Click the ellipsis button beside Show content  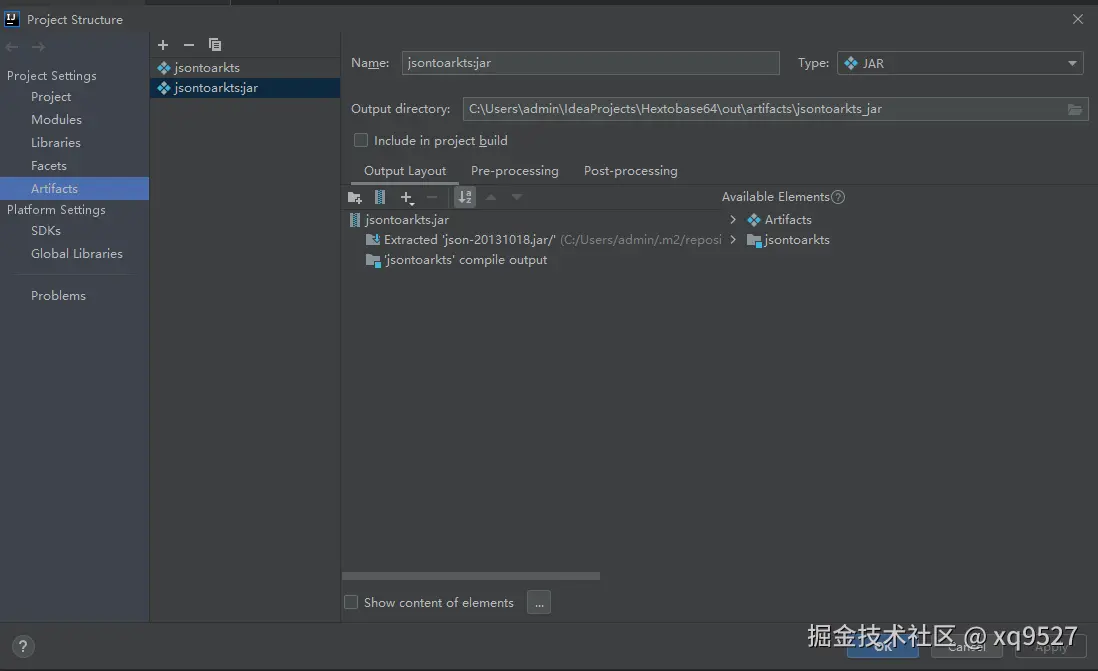pyautogui.click(x=538, y=602)
